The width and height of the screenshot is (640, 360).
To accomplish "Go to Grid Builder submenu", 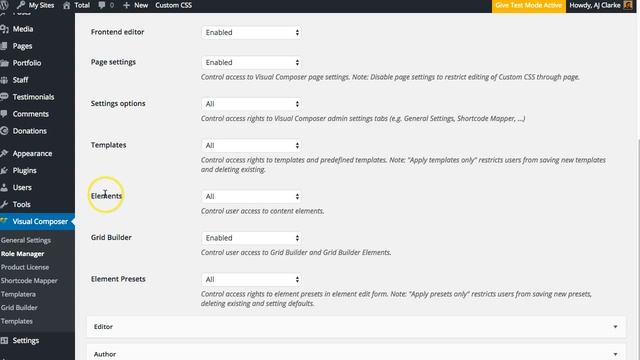I will (x=19, y=308).
